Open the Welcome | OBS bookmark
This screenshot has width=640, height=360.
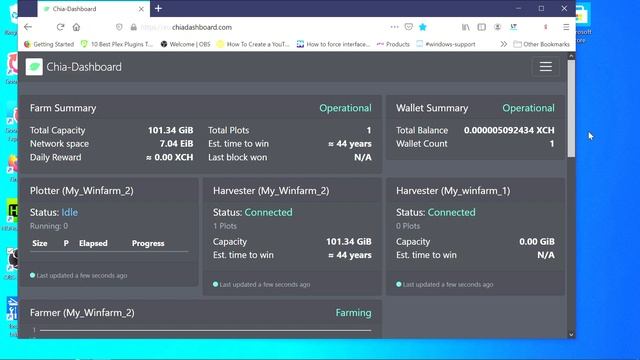185,44
